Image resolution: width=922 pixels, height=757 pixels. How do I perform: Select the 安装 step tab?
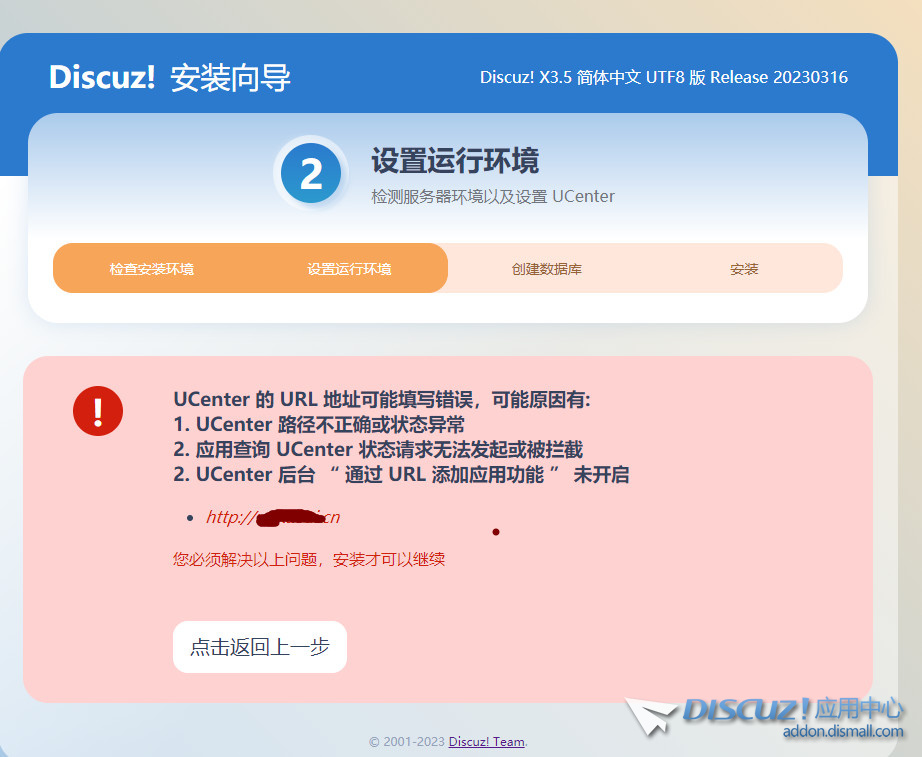pos(744,269)
